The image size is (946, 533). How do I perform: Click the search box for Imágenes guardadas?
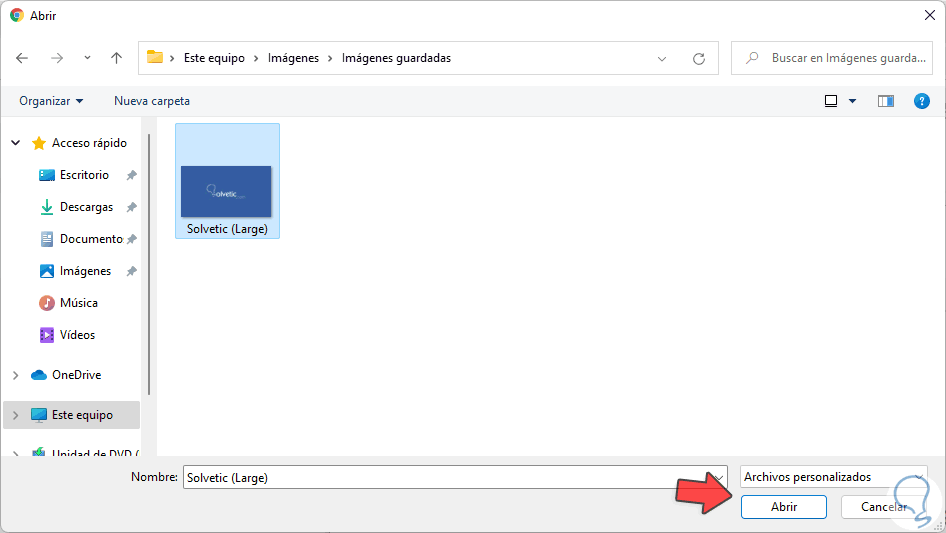pyautogui.click(x=832, y=58)
